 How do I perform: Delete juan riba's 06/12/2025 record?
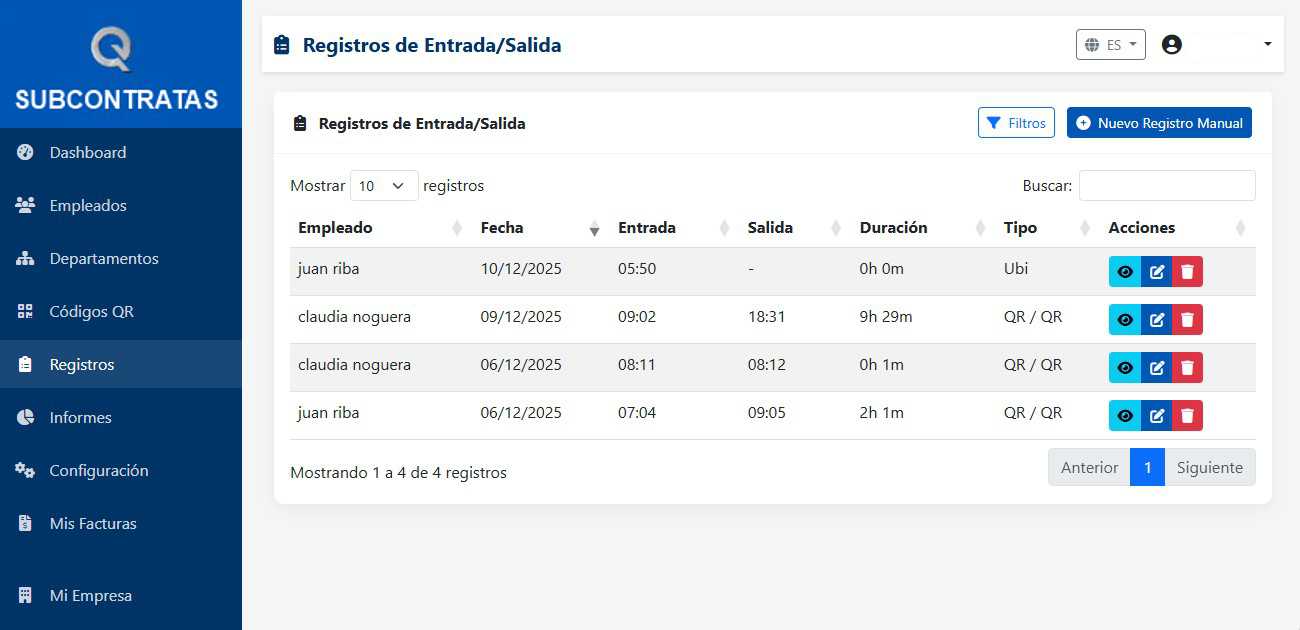(1187, 415)
